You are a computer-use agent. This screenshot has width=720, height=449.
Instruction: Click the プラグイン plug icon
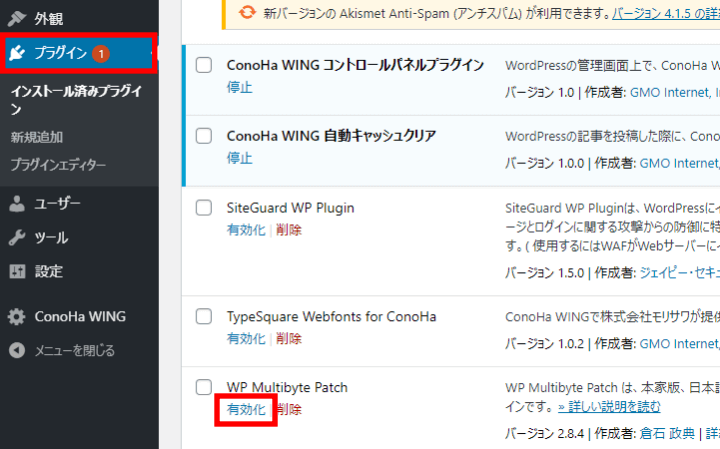click(17, 53)
